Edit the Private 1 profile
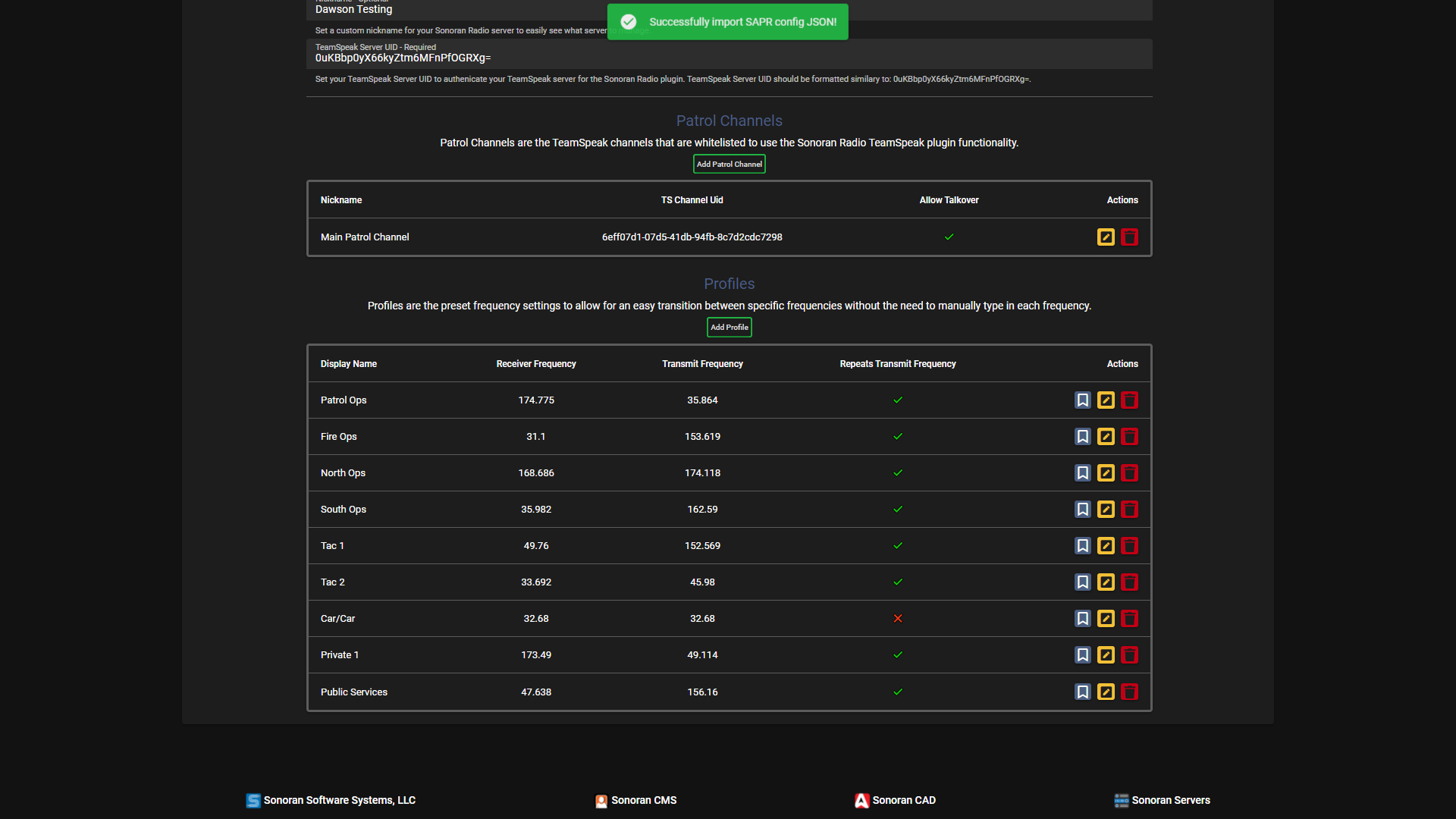The height and width of the screenshot is (819, 1456). (x=1106, y=655)
